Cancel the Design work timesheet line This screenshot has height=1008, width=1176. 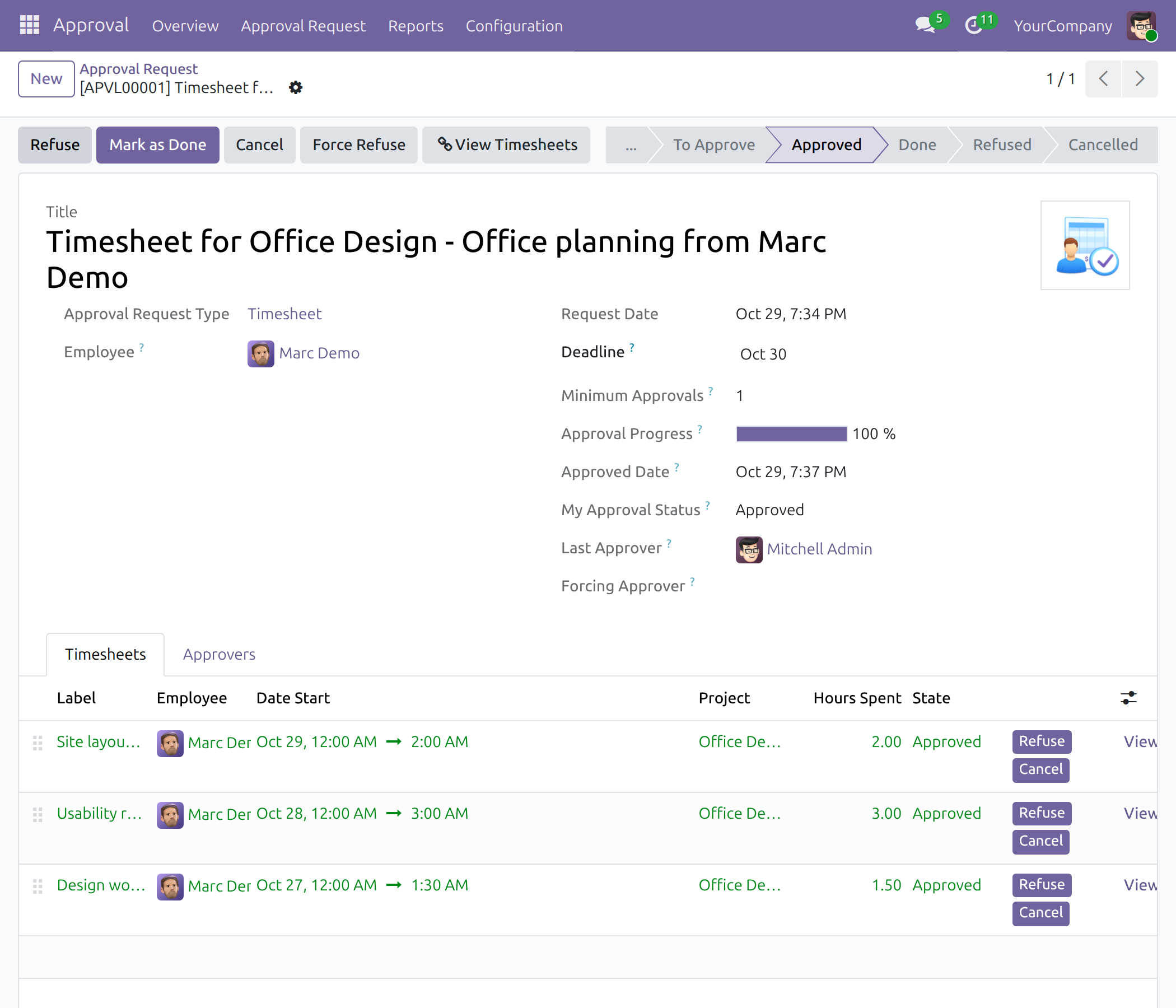coord(1040,913)
